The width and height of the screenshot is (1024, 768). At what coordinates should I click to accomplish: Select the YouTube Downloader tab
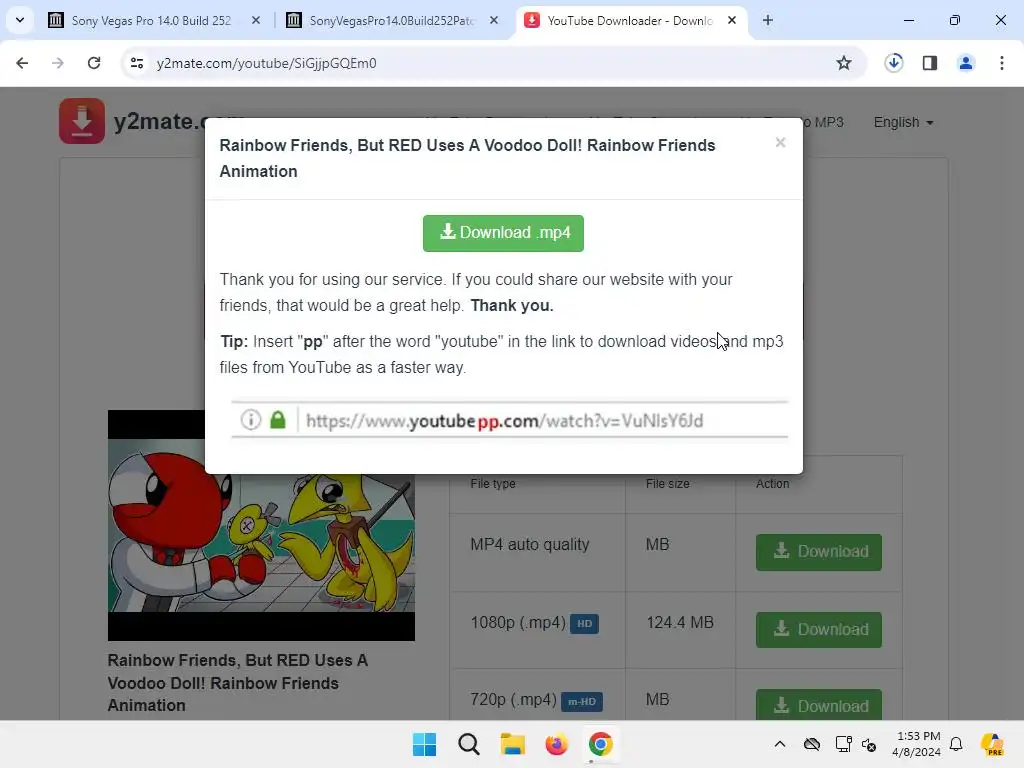[x=631, y=21]
